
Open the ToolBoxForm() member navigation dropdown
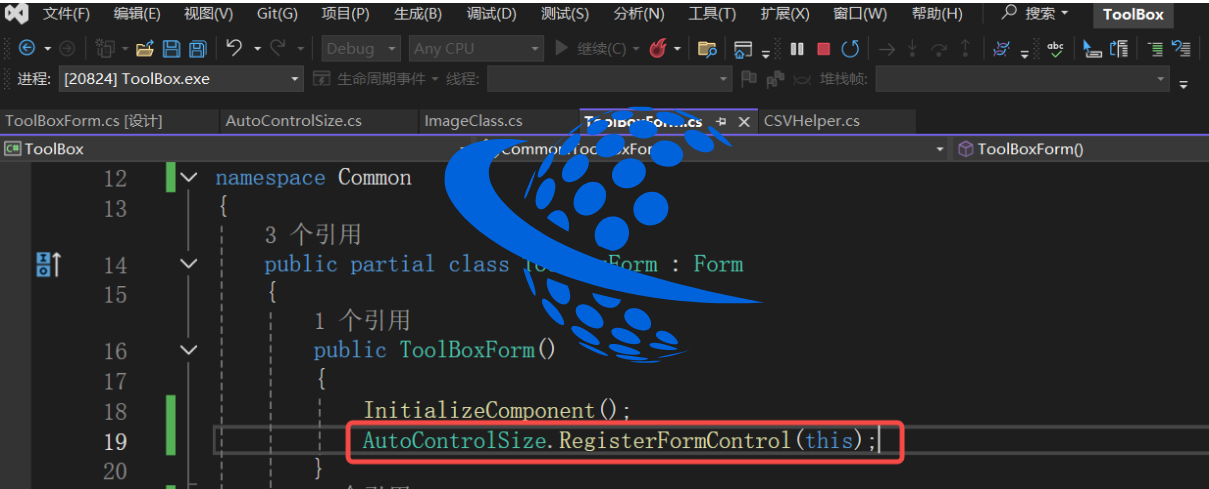1080,149
